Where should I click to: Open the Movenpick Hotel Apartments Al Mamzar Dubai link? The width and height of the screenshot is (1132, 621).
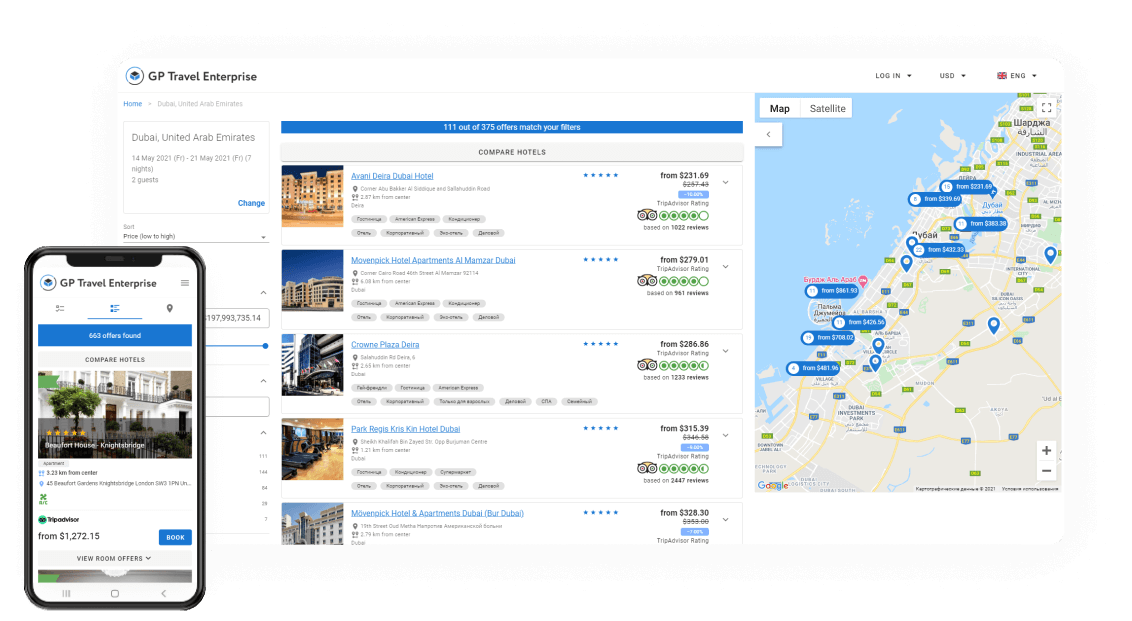tap(433, 261)
